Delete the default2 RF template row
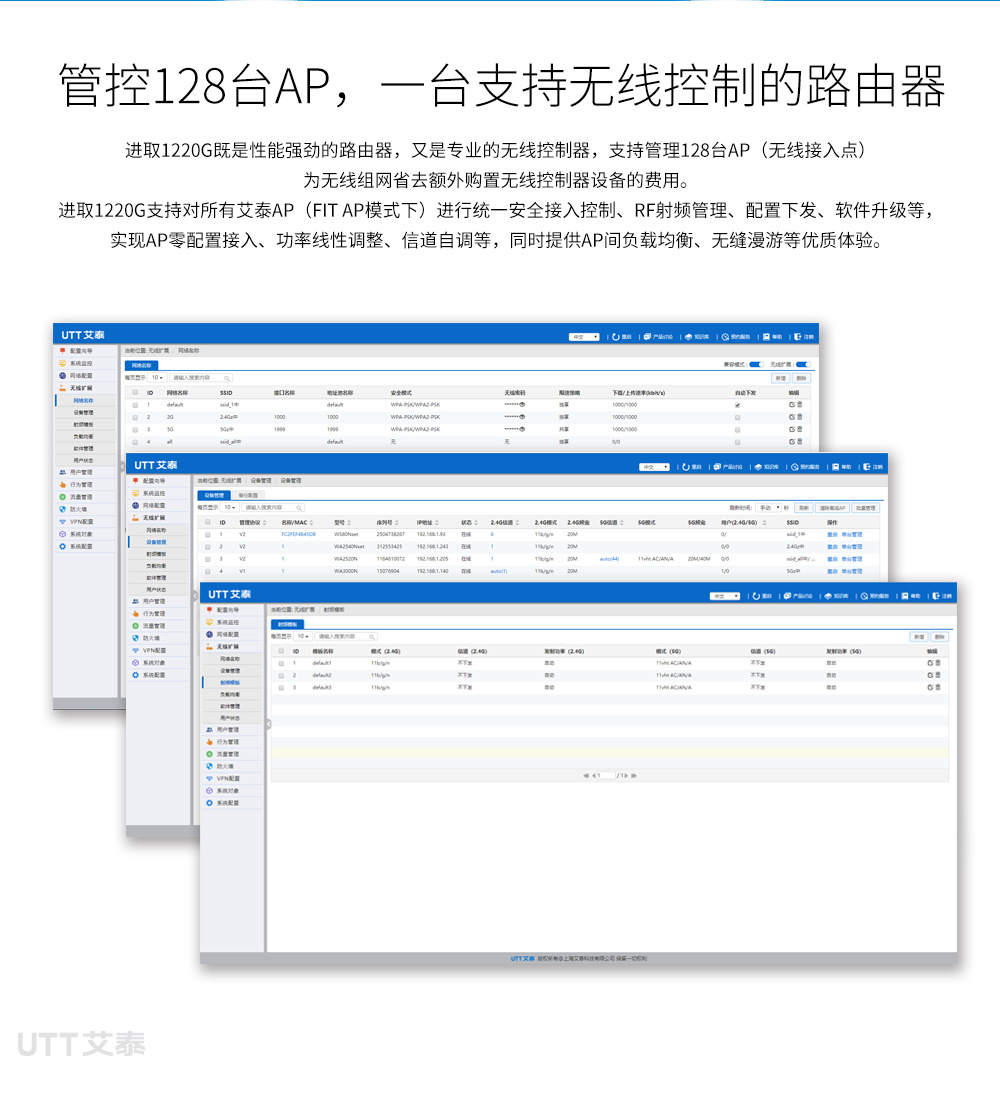The height and width of the screenshot is (1100, 1000). tap(938, 675)
